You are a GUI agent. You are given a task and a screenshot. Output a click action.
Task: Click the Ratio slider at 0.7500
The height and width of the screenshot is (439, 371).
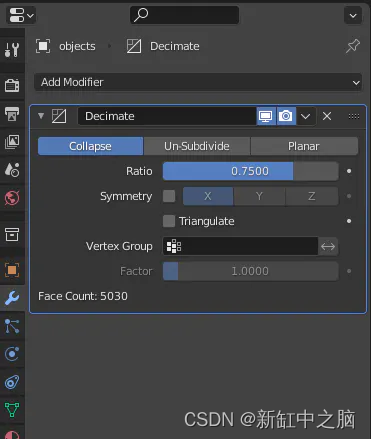(250, 171)
